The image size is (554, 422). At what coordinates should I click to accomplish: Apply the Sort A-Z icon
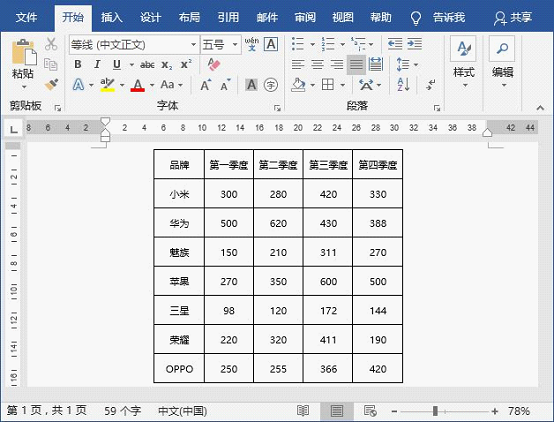[403, 84]
